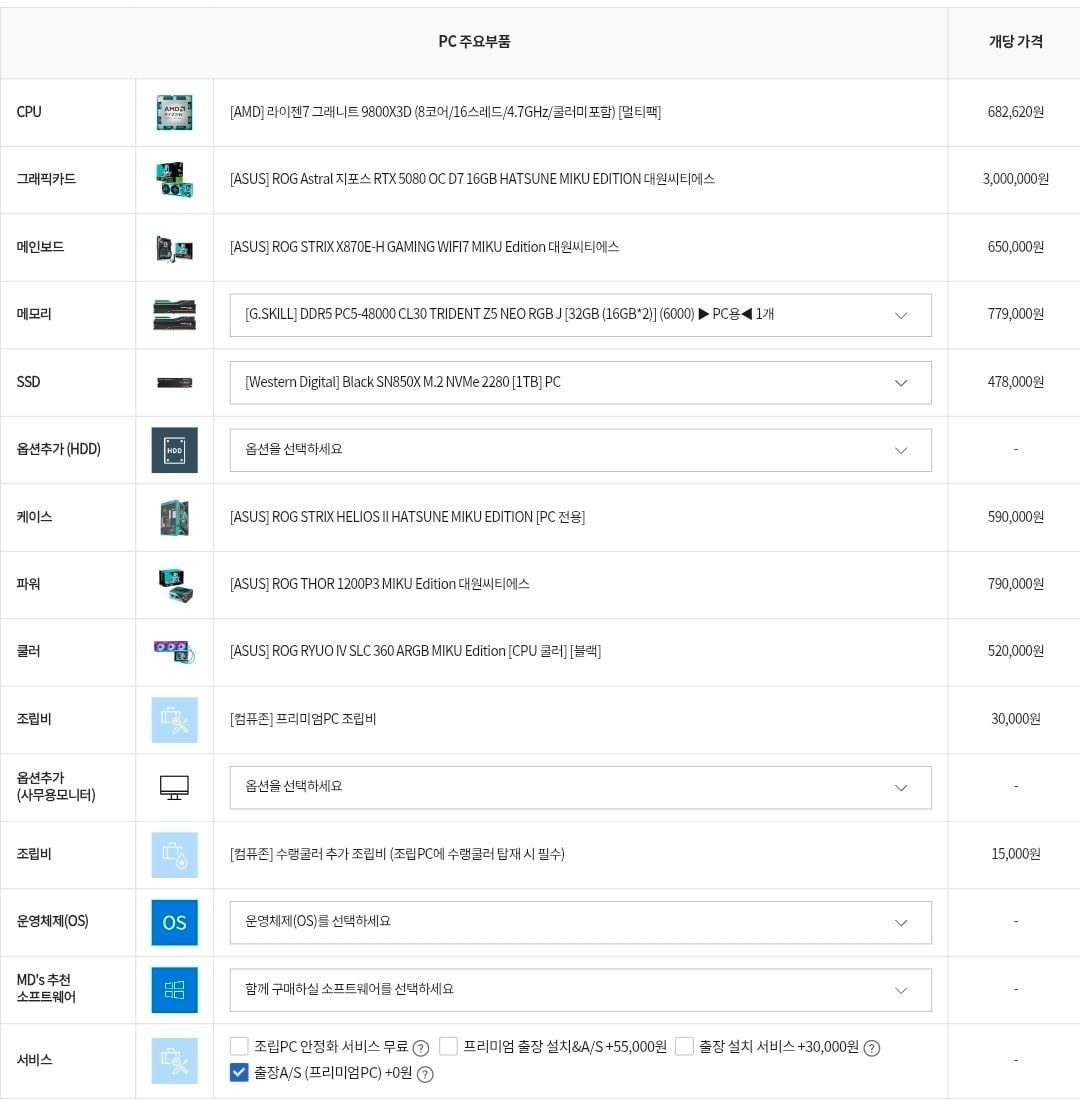Click help icon next to 출장 설치 서비스
The image size is (1080, 1100).
(871, 1048)
